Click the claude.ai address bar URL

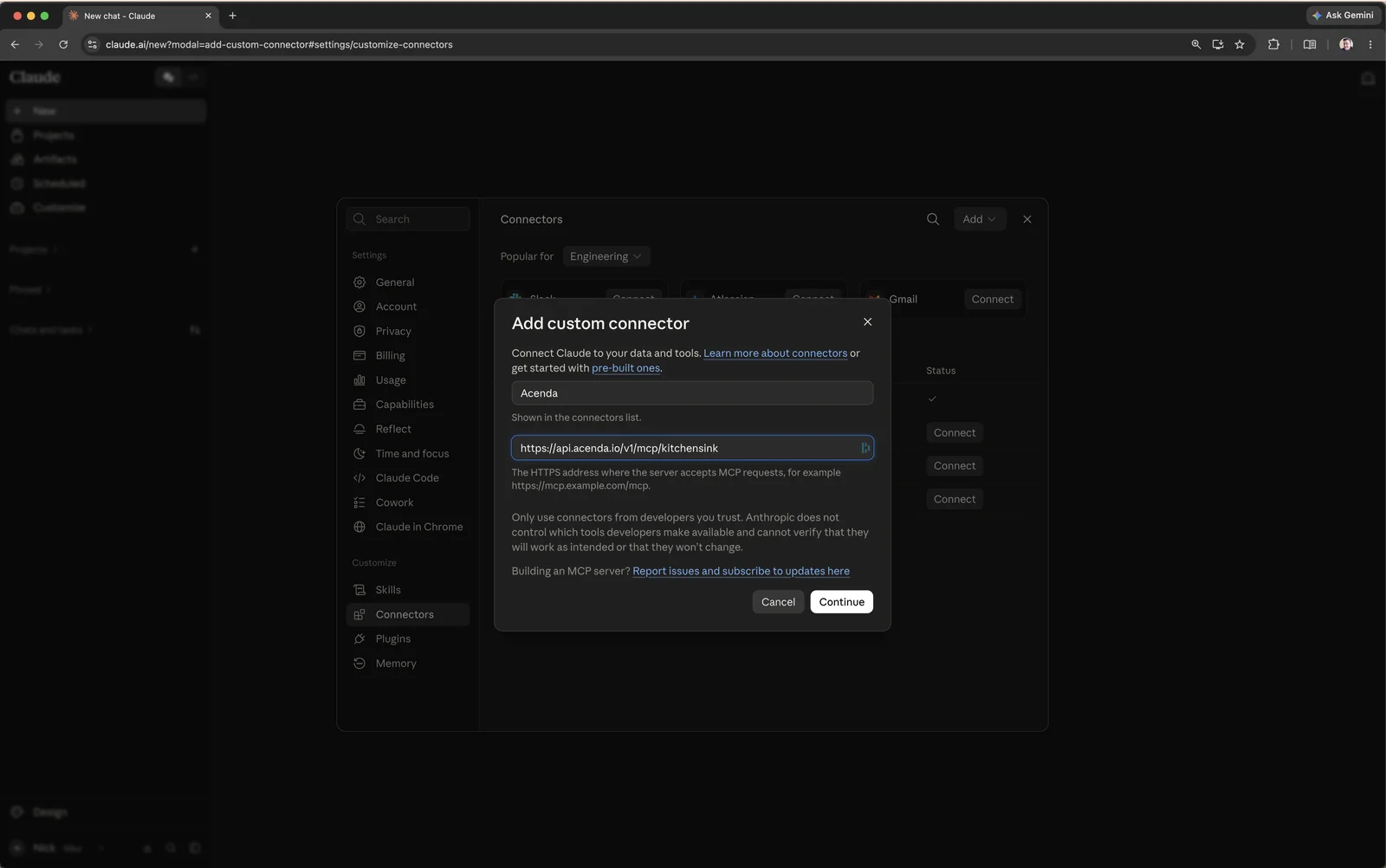click(x=279, y=44)
